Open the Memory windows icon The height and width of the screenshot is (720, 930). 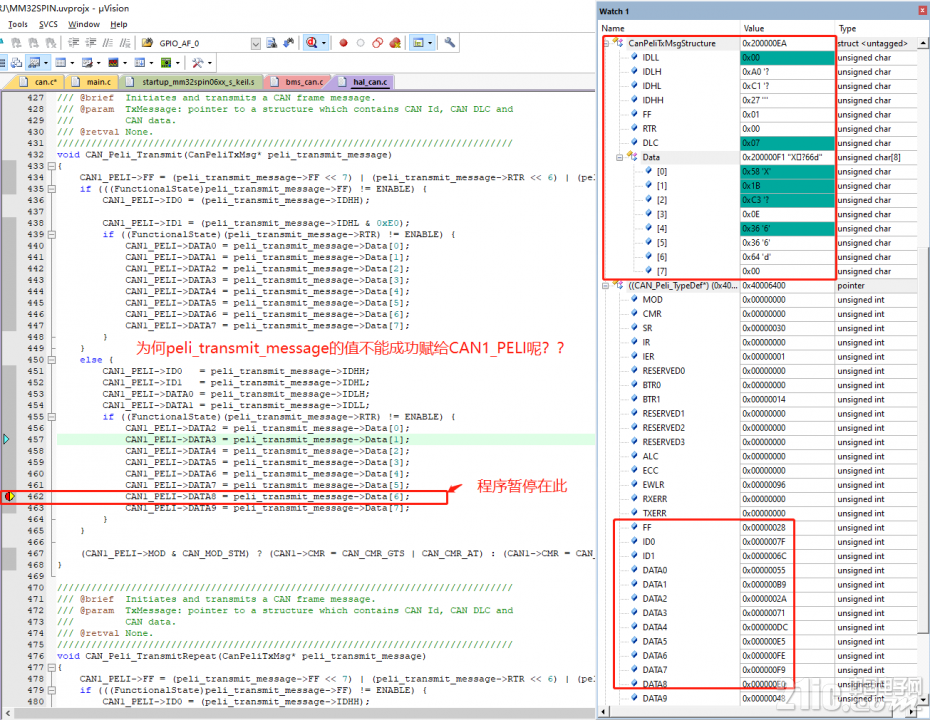pyautogui.click(x=60, y=62)
